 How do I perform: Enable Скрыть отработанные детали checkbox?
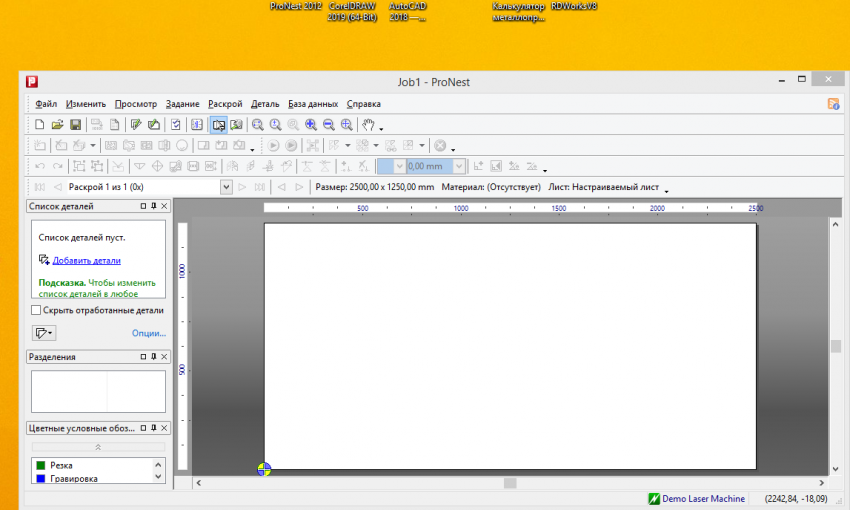click(x=36, y=310)
